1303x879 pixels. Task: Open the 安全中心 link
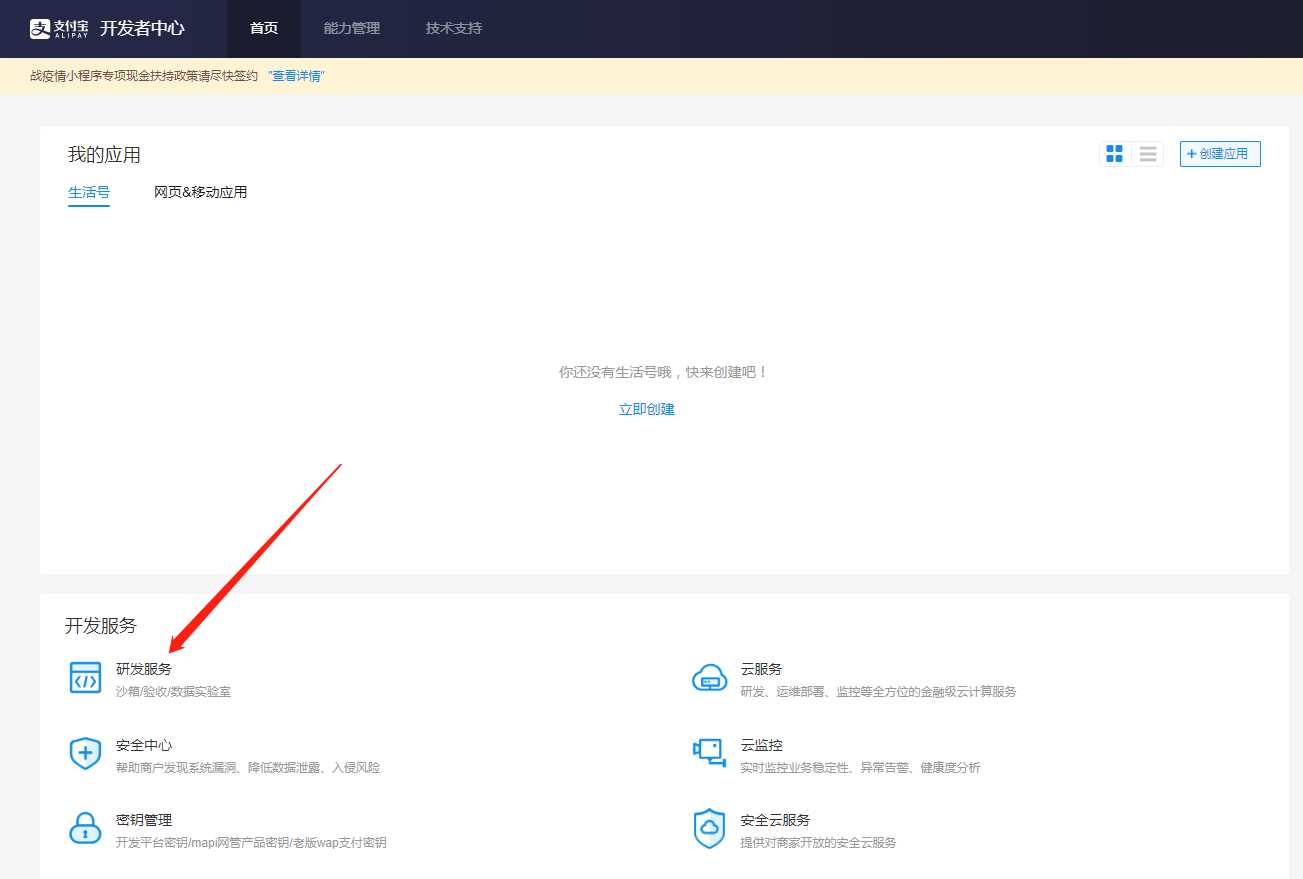144,745
